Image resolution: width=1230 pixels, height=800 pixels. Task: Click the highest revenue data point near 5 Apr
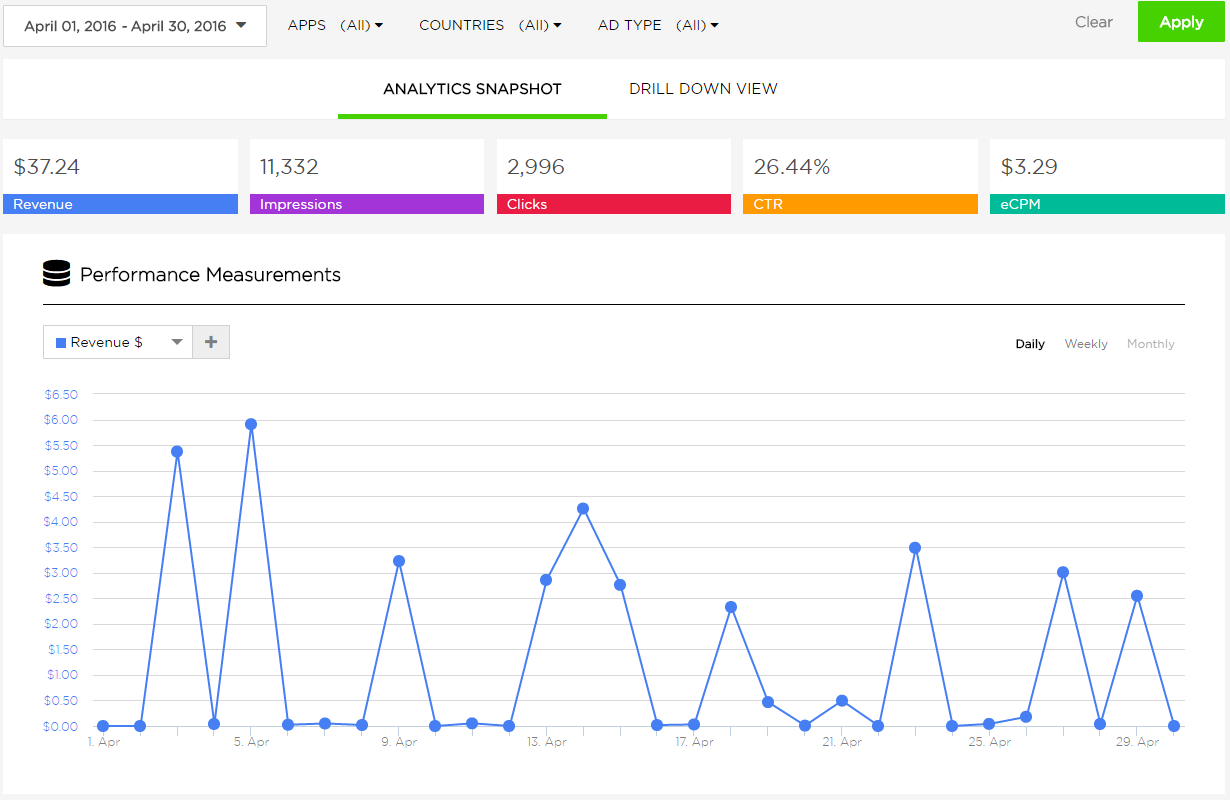pyautogui.click(x=251, y=424)
